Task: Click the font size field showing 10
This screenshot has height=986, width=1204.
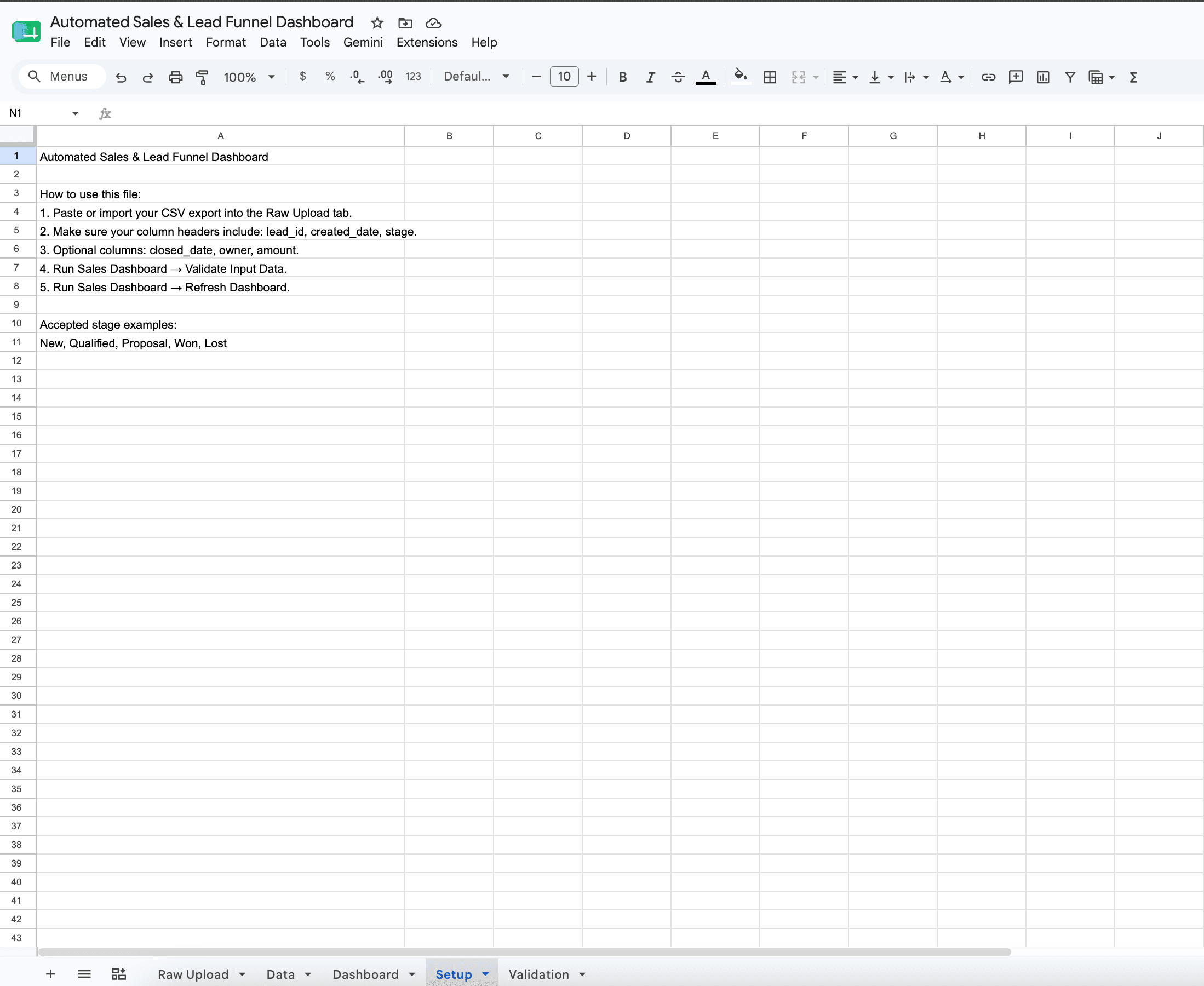Action: point(564,76)
